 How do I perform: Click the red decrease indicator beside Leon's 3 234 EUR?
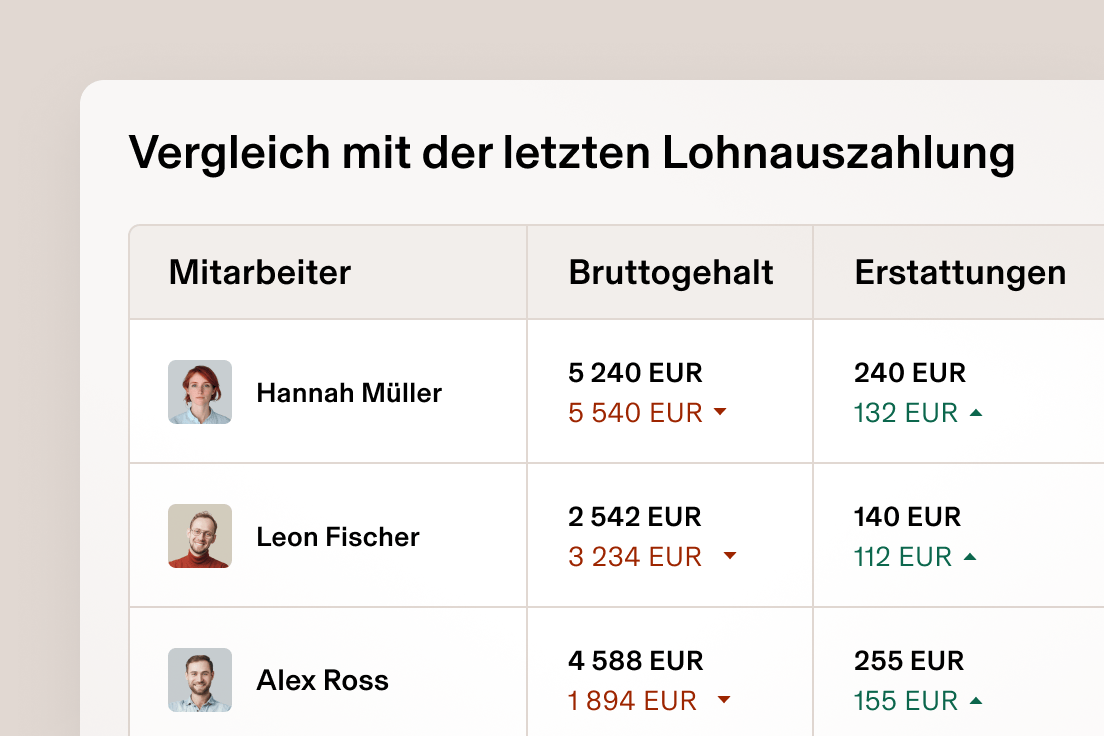click(731, 556)
